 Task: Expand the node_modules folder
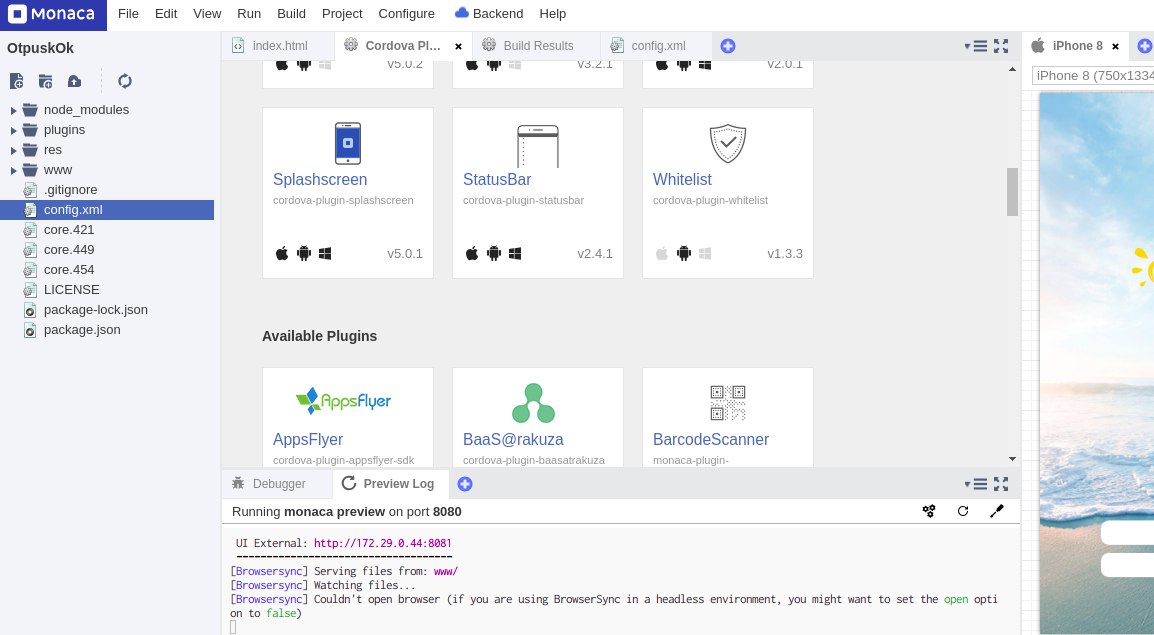click(x=13, y=110)
